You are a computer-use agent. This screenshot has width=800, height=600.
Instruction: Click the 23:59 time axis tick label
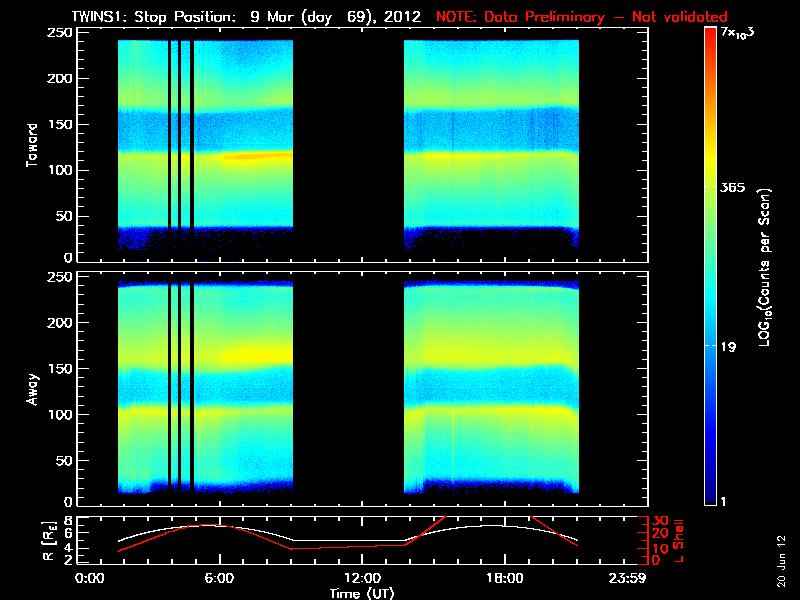(631, 578)
